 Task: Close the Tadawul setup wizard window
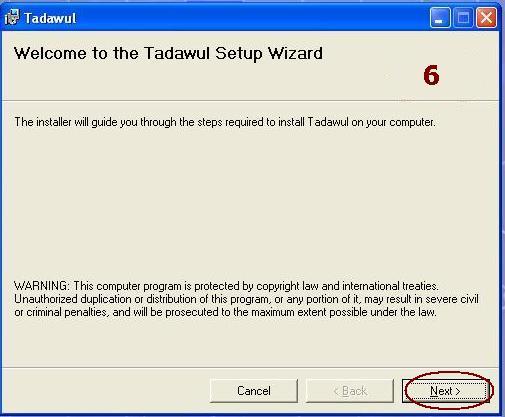[486, 18]
